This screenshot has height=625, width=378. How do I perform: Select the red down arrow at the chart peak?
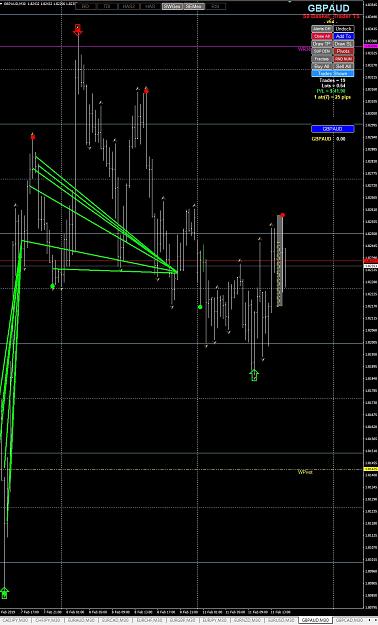coord(78,30)
